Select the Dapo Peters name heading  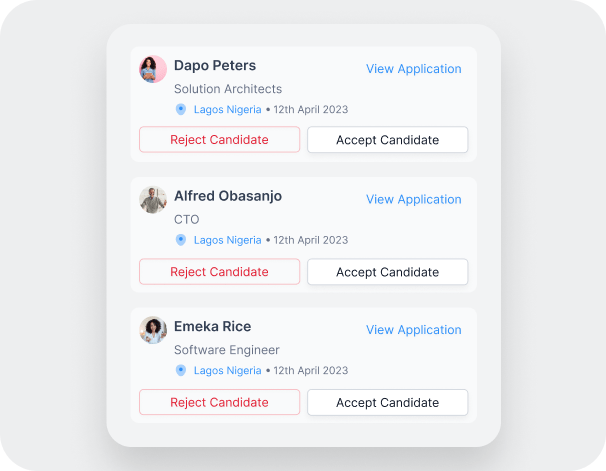click(215, 66)
